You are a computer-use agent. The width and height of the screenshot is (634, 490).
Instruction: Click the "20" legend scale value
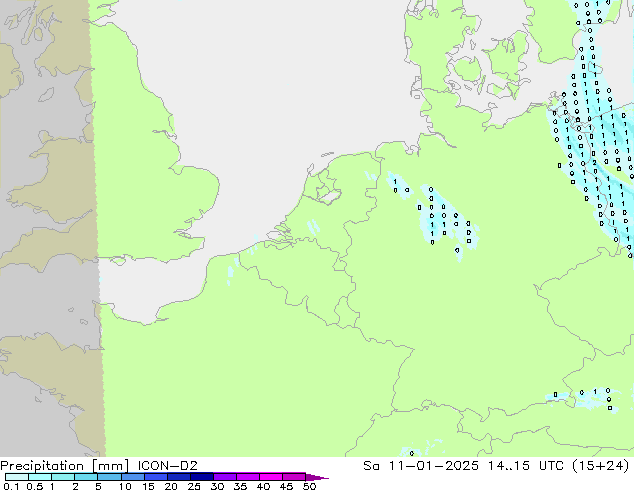click(171, 486)
